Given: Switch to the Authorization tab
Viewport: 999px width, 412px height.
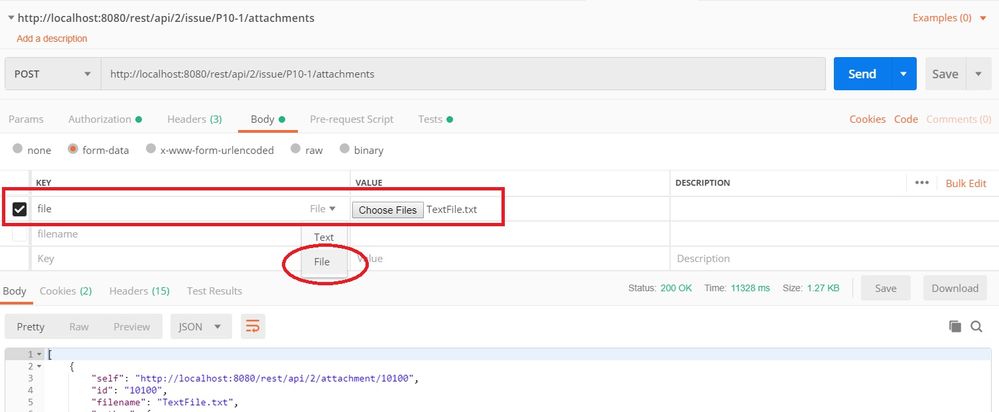Looking at the screenshot, I should (x=105, y=119).
